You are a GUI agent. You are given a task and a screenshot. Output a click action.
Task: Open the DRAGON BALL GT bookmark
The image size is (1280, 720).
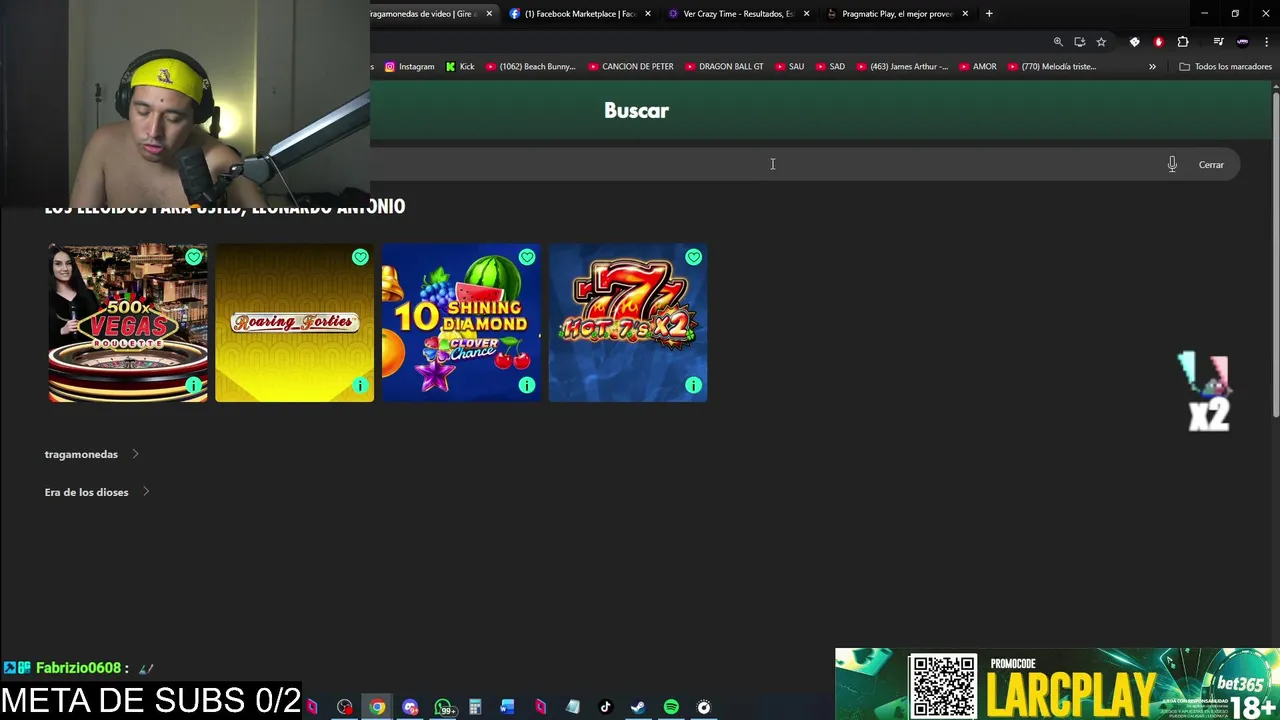click(724, 67)
